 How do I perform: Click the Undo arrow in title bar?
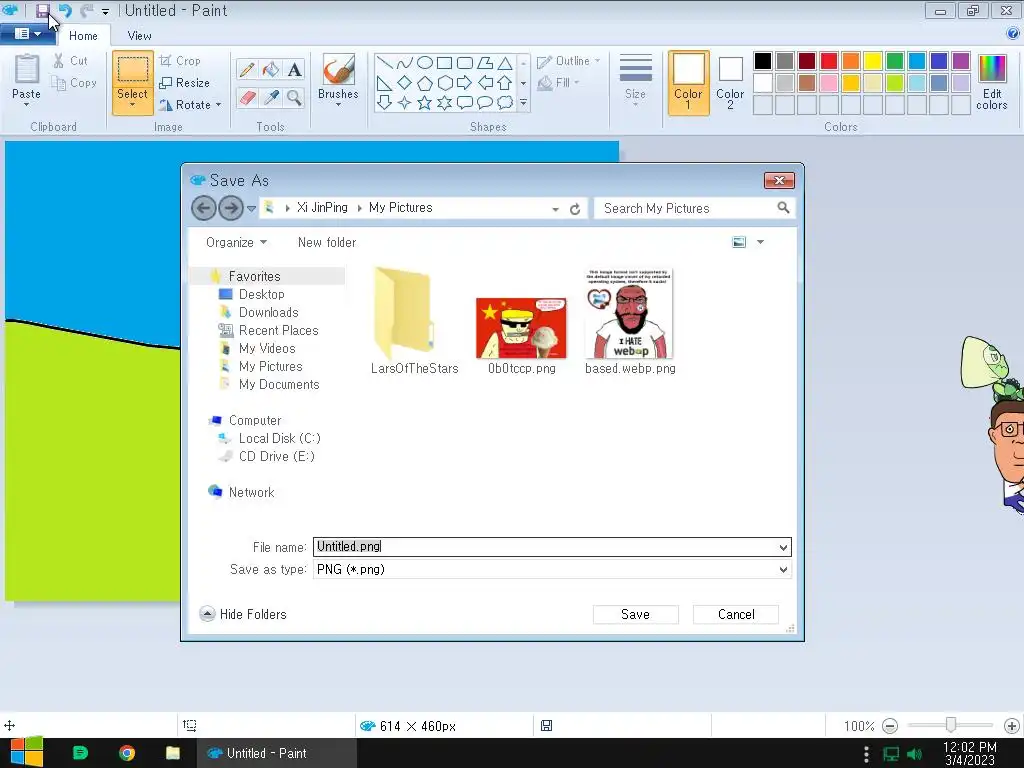click(65, 10)
